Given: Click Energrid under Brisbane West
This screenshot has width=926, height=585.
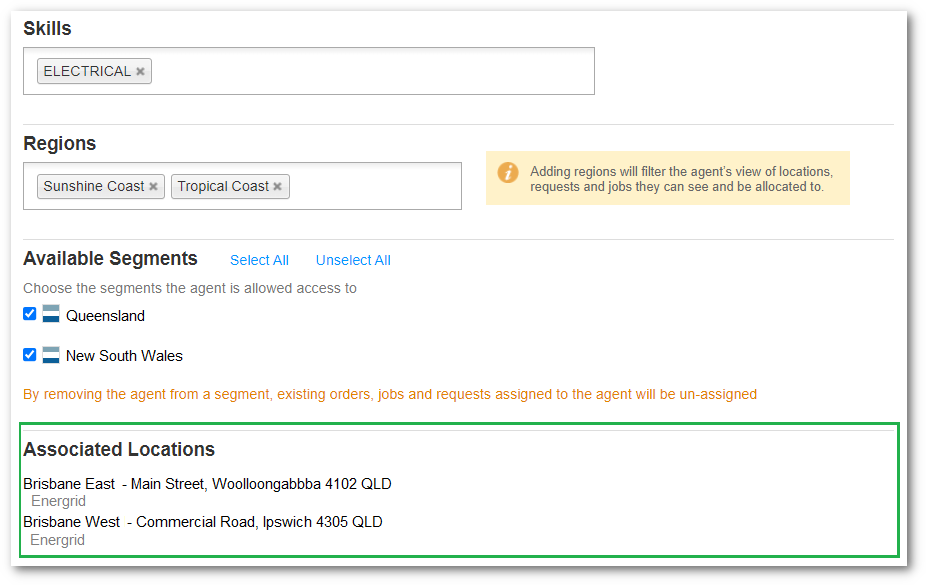Looking at the screenshot, I should (58, 540).
